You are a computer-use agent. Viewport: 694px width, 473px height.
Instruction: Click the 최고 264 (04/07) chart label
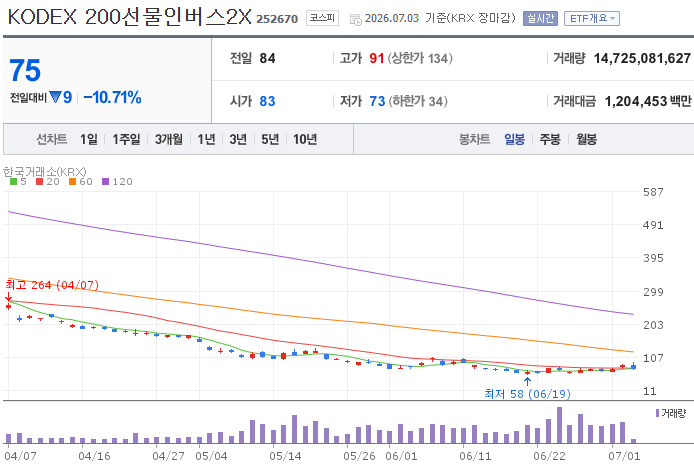[52, 285]
